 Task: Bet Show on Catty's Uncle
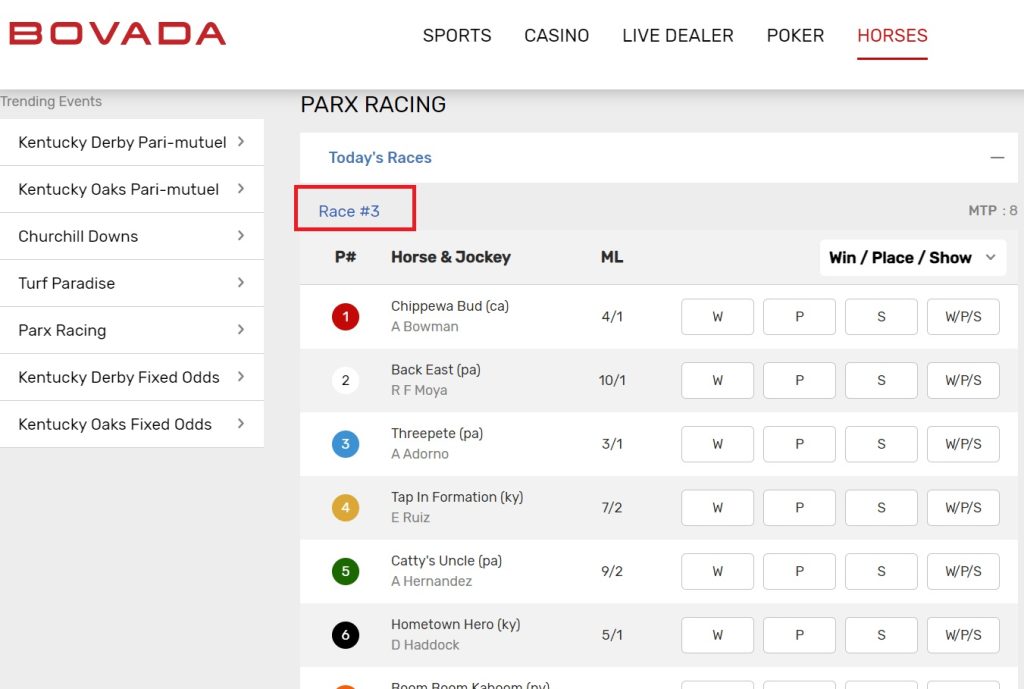pos(881,571)
